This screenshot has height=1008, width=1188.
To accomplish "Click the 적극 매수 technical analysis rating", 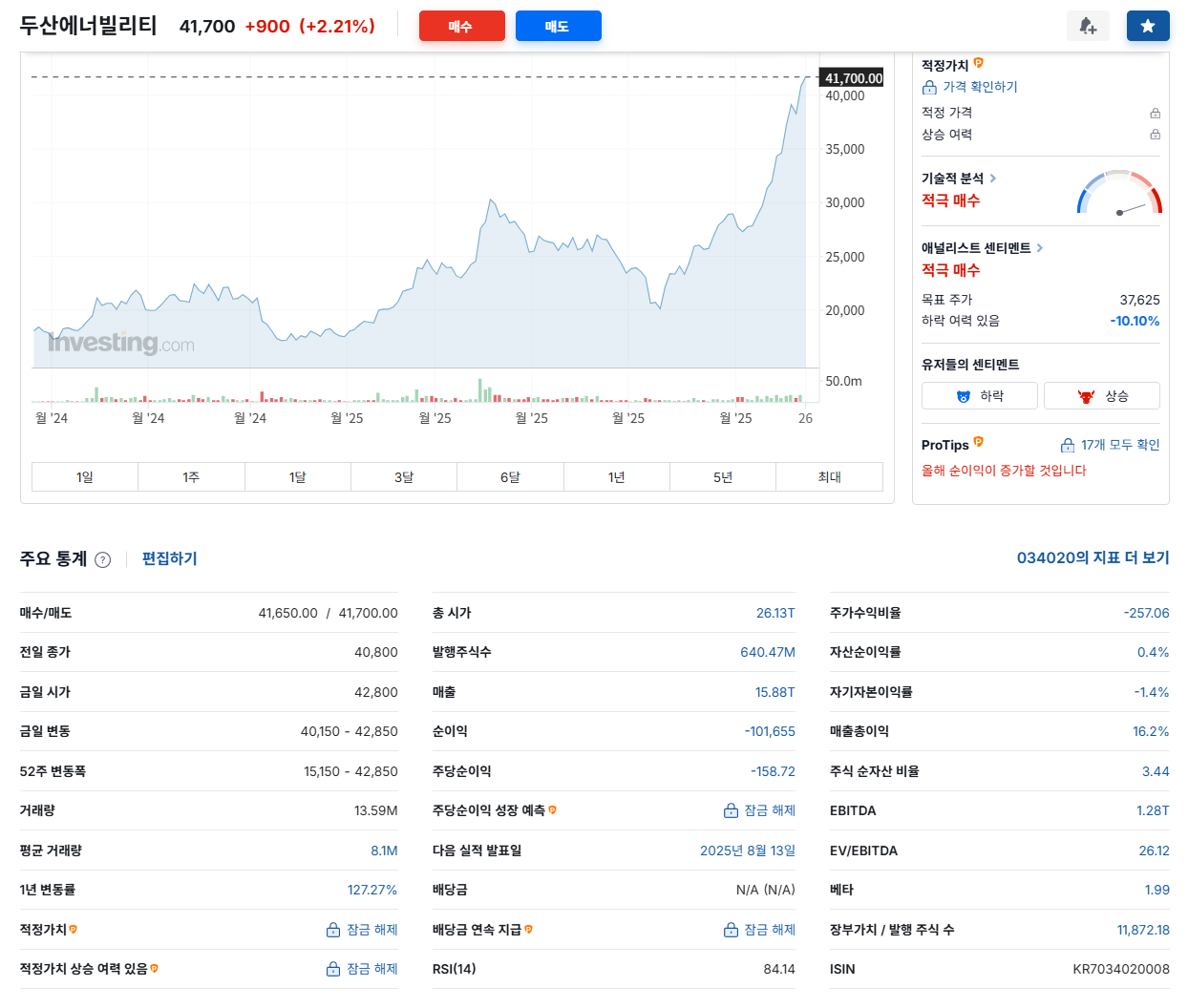I will [x=950, y=200].
